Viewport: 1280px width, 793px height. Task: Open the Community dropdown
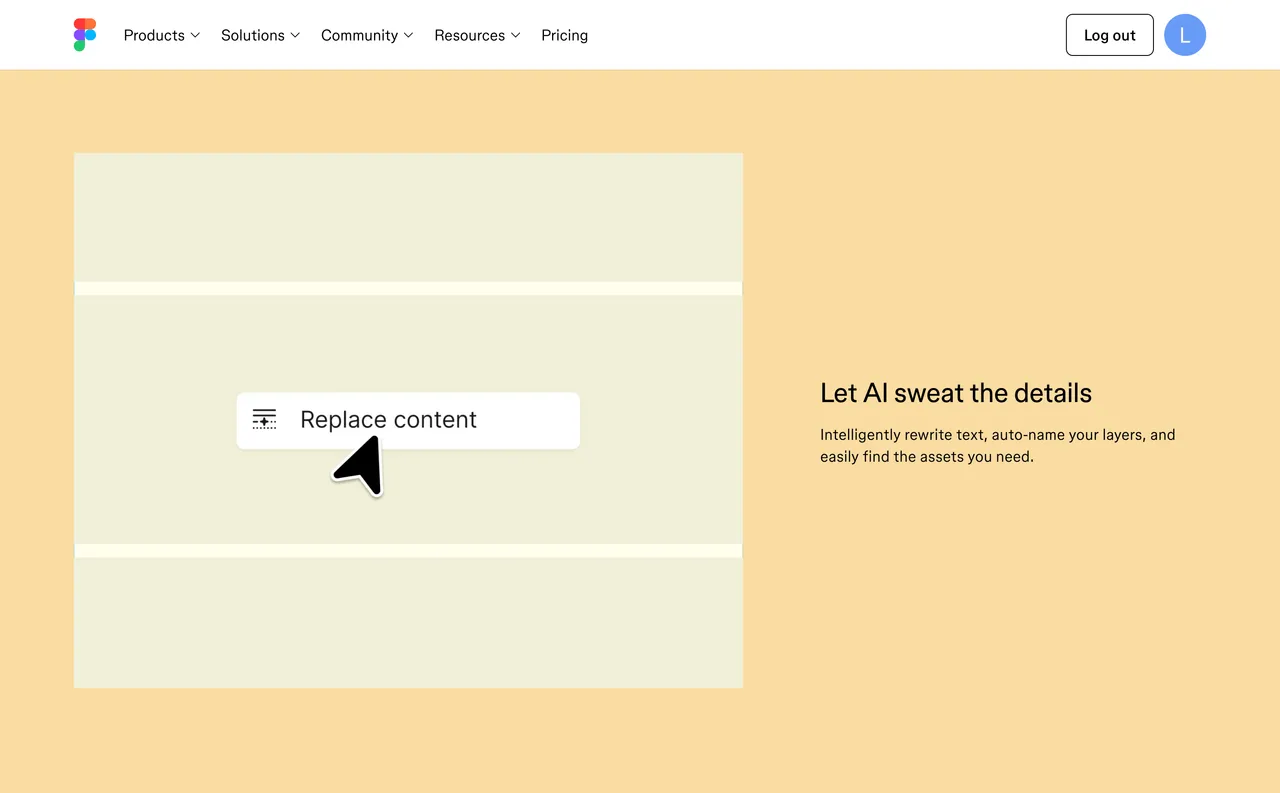click(367, 35)
